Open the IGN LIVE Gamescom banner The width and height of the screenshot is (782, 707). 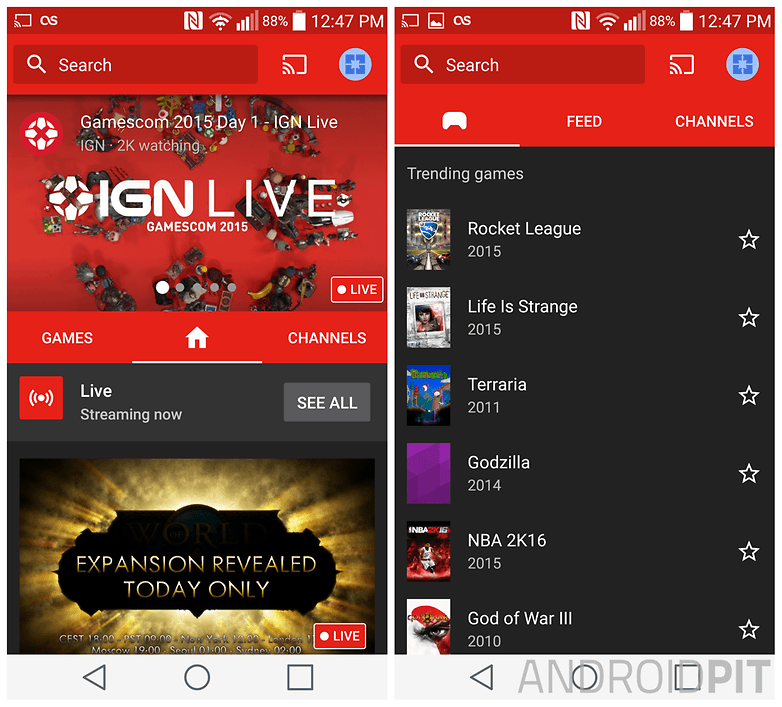[x=197, y=204]
